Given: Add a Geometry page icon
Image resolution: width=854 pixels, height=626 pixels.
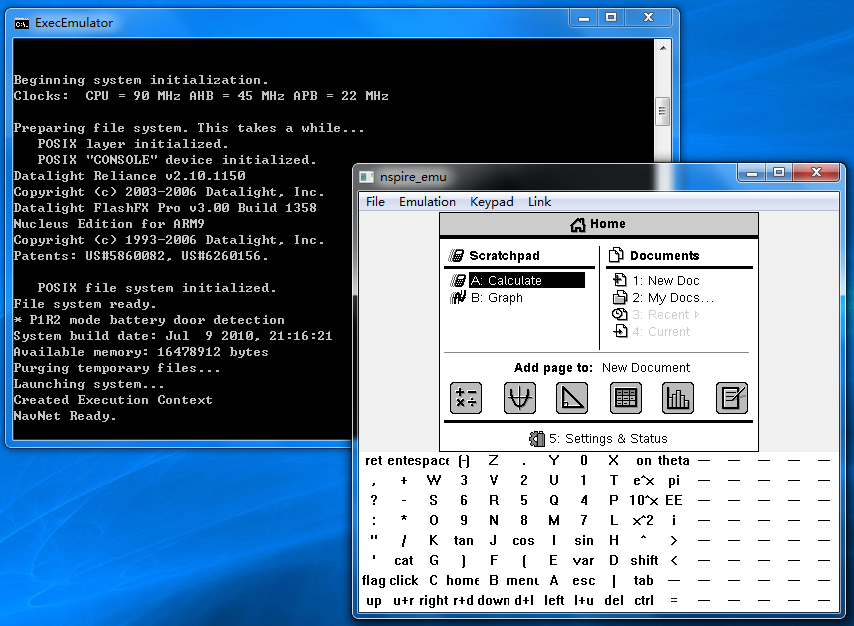Looking at the screenshot, I should 571,398.
